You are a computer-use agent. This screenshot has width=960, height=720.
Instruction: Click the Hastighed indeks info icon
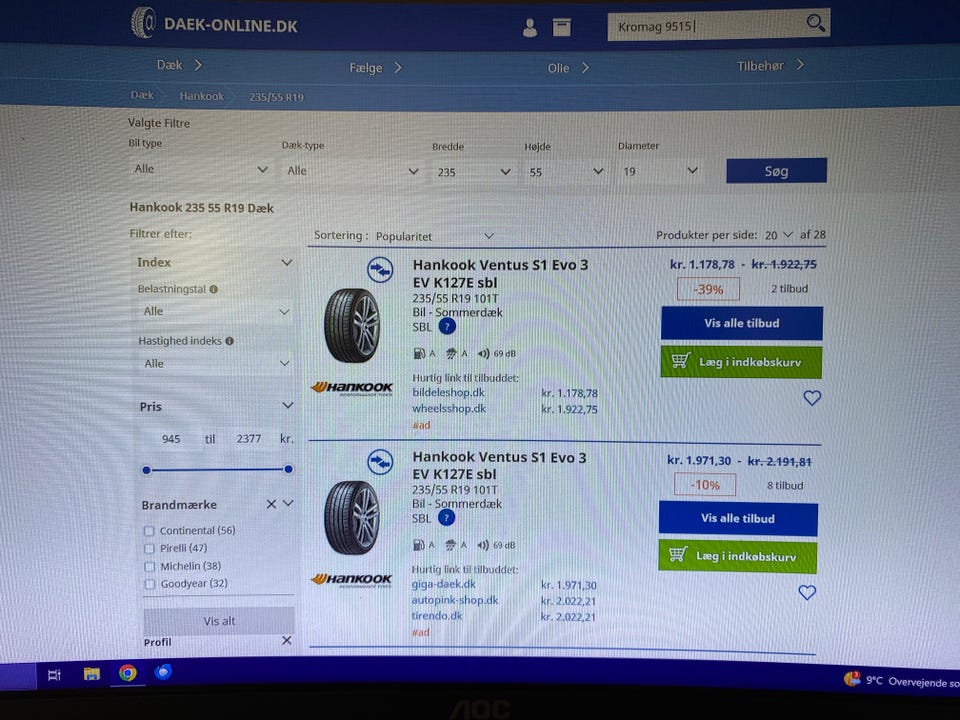(230, 341)
